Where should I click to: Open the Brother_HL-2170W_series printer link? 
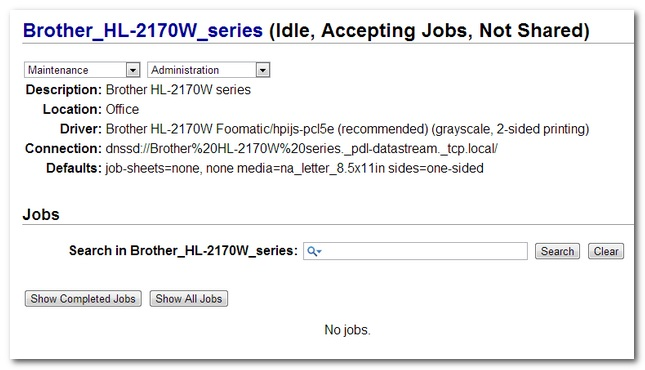[x=143, y=31]
